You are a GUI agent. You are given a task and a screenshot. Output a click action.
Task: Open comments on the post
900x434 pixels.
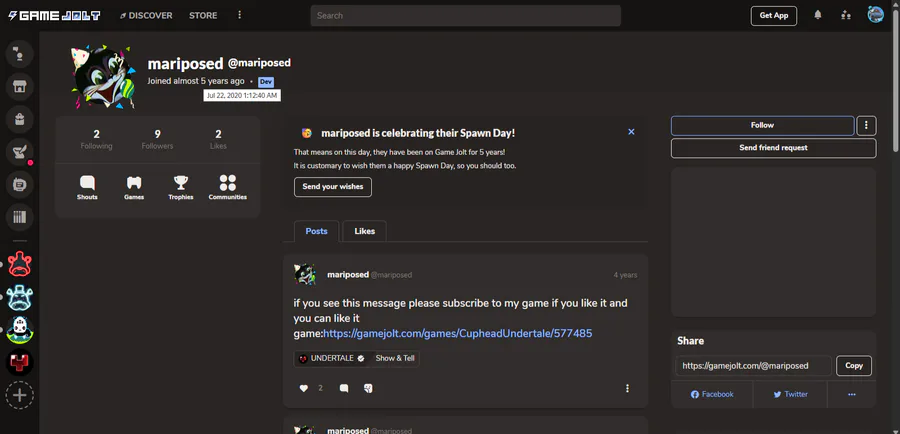coord(344,388)
